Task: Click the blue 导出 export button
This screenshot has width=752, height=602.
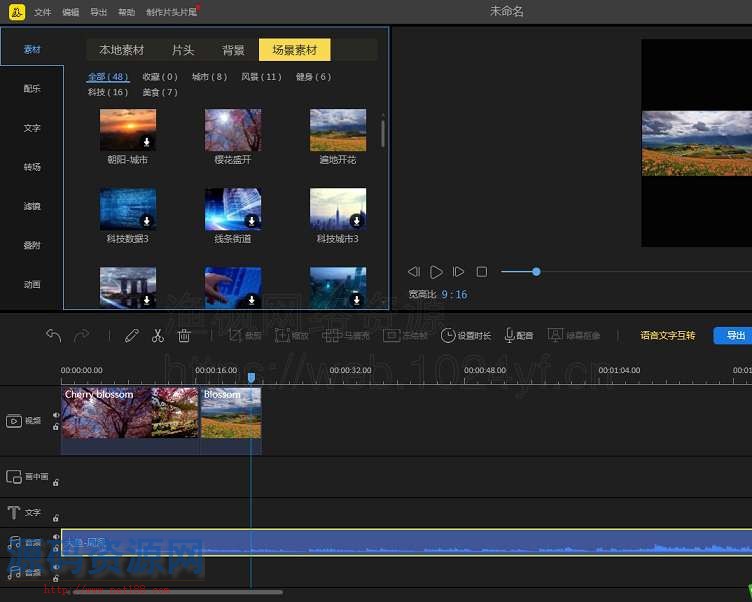Action: click(734, 335)
